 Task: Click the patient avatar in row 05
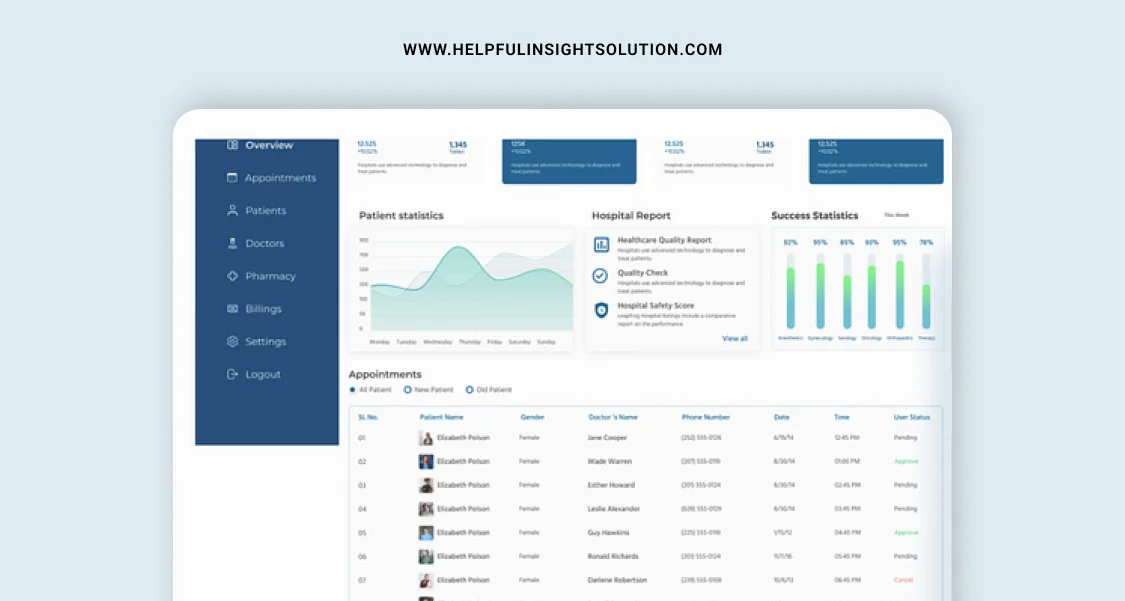tap(426, 532)
